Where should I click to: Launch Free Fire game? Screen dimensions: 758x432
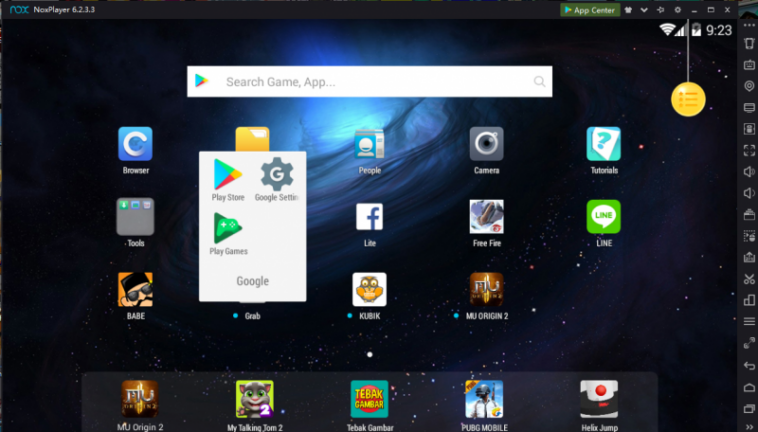pyautogui.click(x=486, y=216)
